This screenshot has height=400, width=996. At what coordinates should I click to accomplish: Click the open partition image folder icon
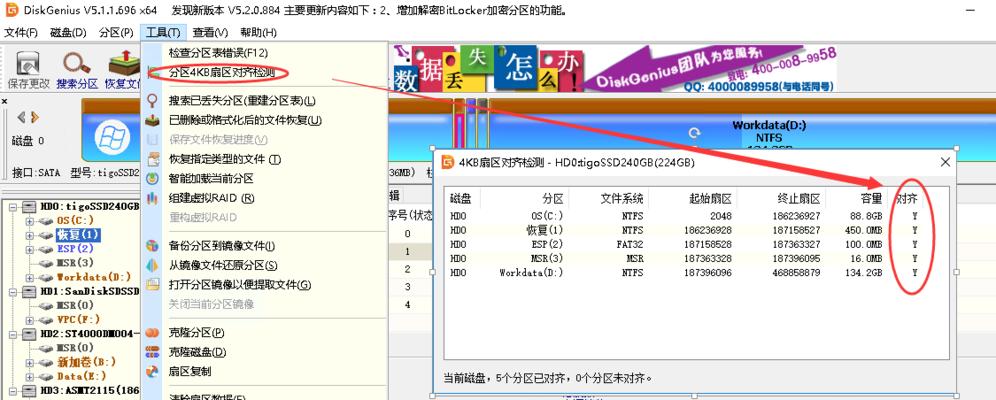click(152, 284)
